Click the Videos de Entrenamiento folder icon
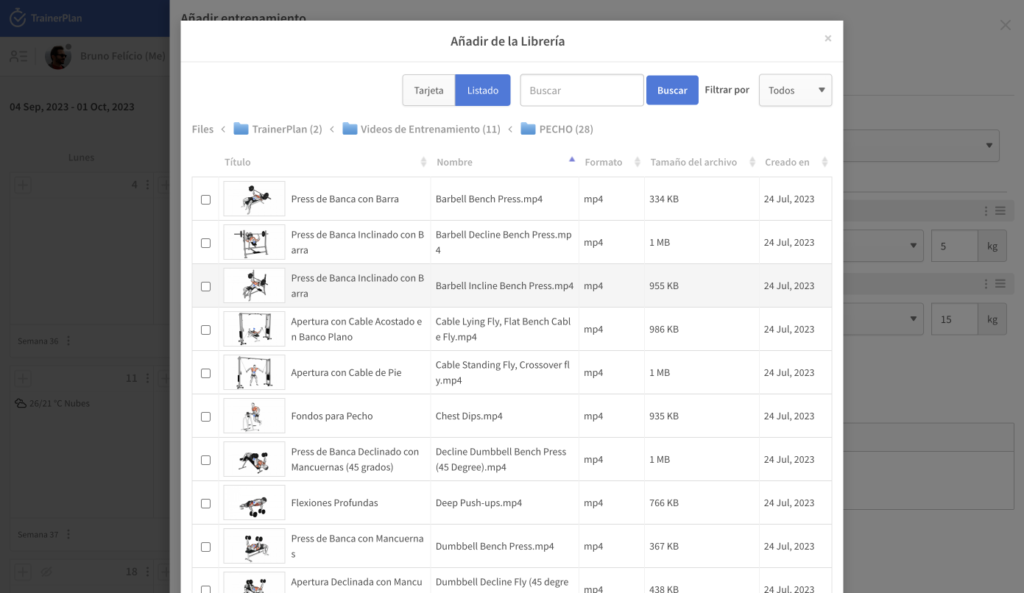 tap(350, 129)
